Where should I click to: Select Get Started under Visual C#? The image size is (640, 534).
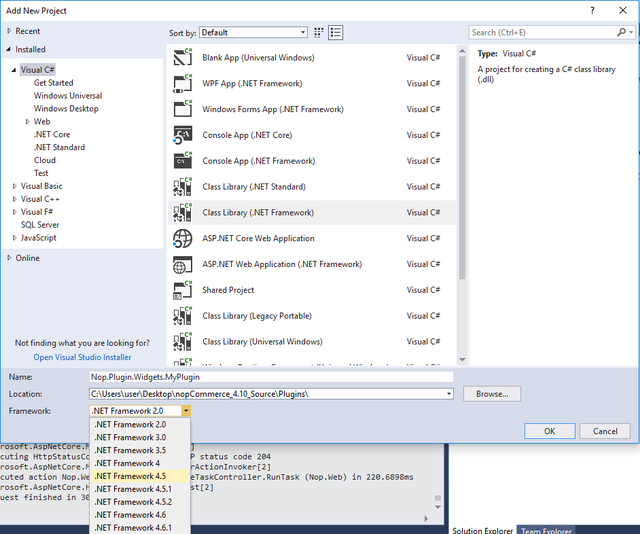click(53, 83)
